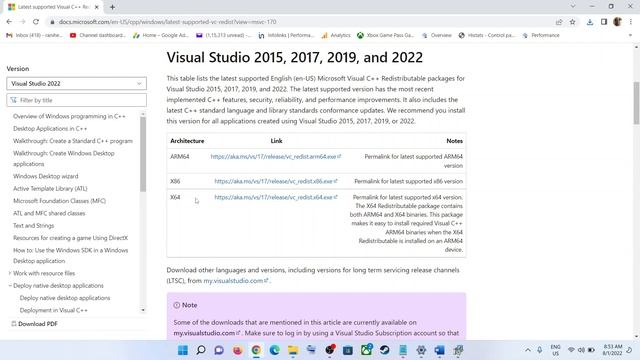Open the Version dropdown Visual Studio 2022

tap(76, 84)
